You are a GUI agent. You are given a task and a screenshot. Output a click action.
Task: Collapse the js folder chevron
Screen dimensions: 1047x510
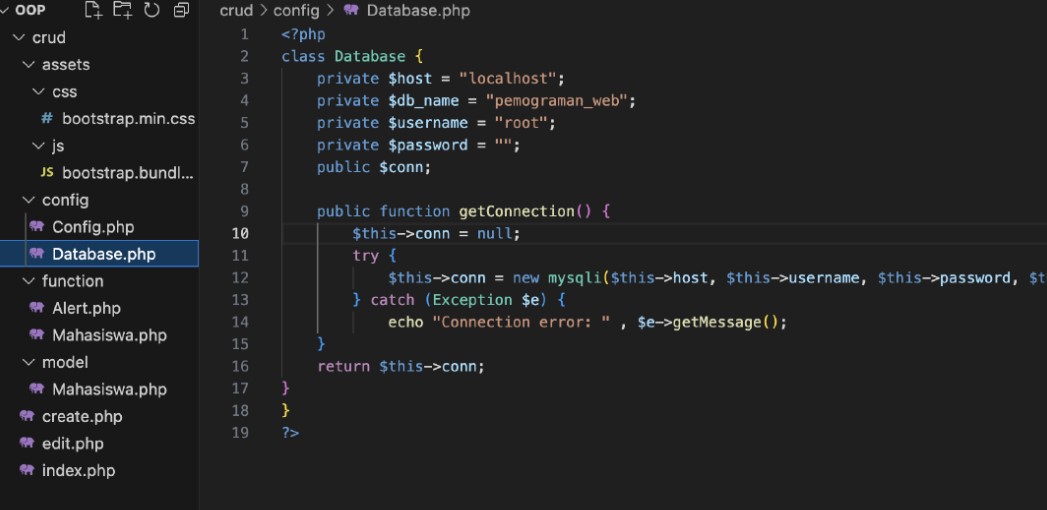point(39,146)
